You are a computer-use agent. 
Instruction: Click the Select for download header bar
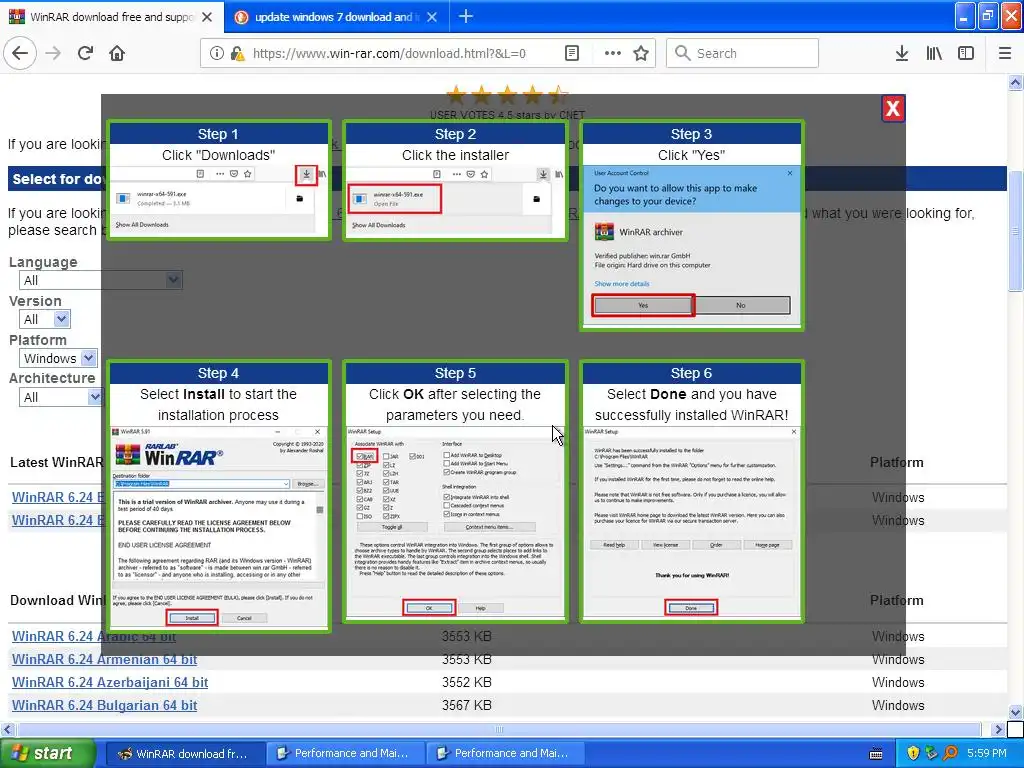[507, 178]
